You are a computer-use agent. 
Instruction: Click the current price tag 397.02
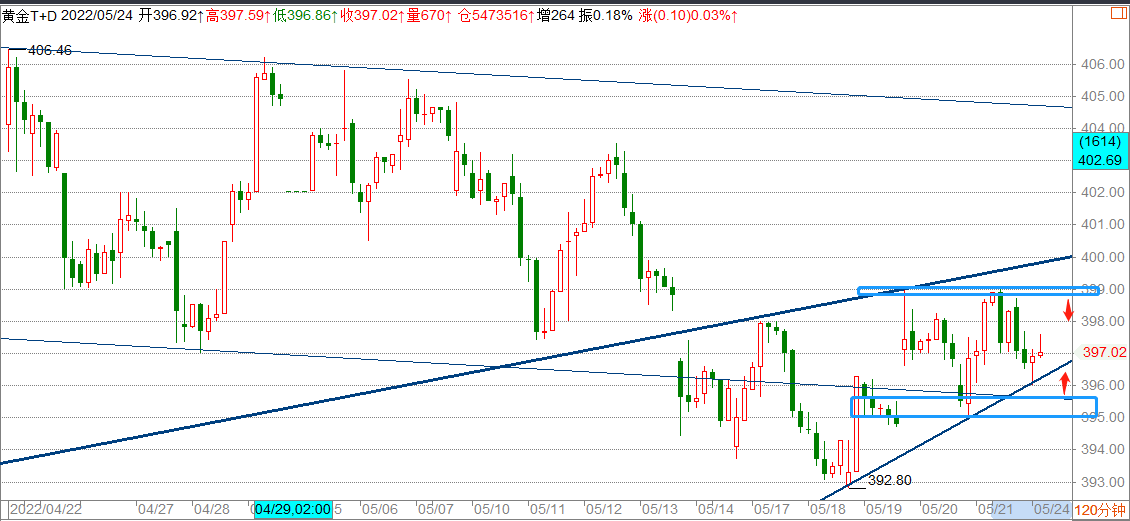pyautogui.click(x=1103, y=352)
